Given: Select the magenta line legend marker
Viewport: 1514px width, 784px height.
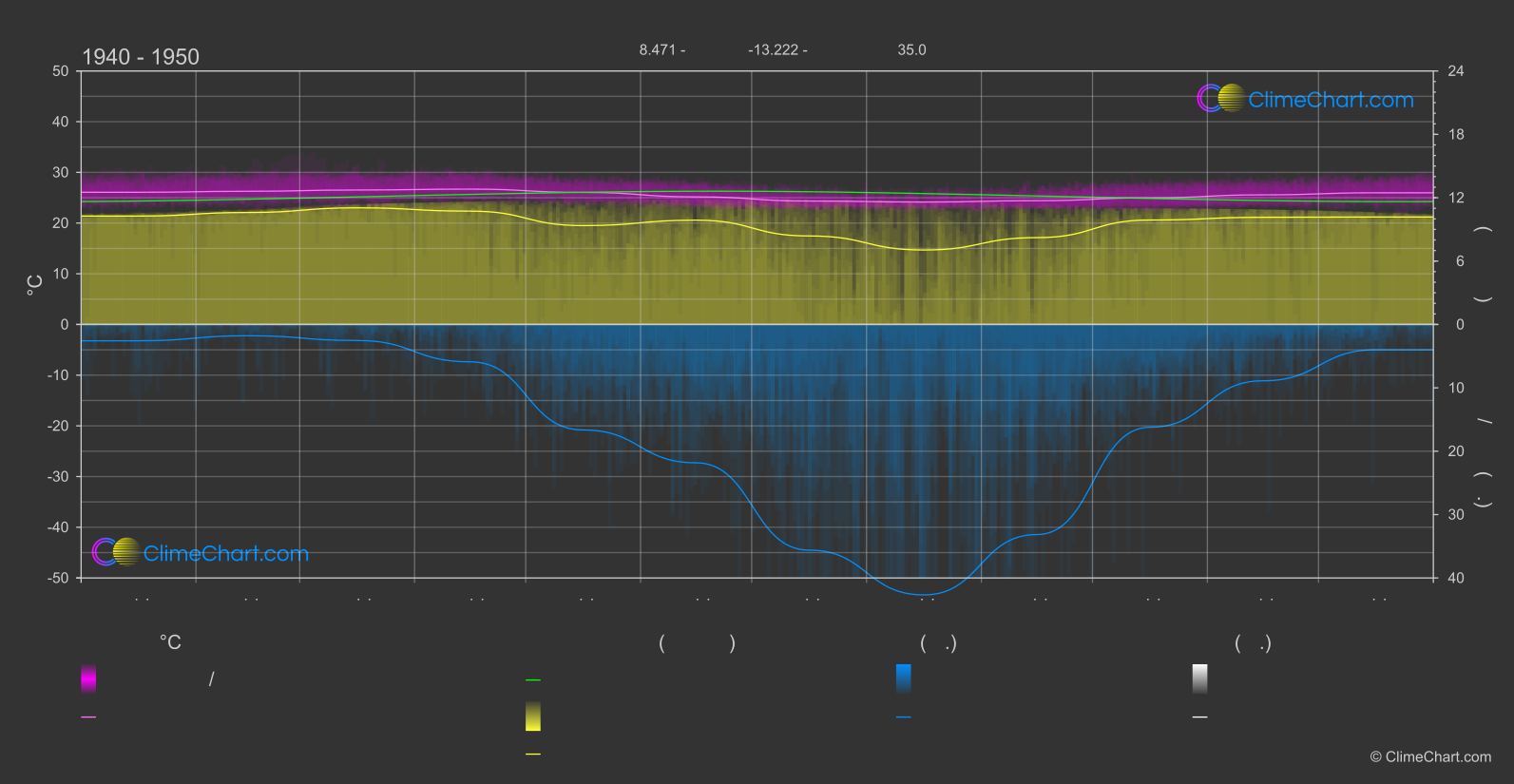Looking at the screenshot, I should click(88, 717).
